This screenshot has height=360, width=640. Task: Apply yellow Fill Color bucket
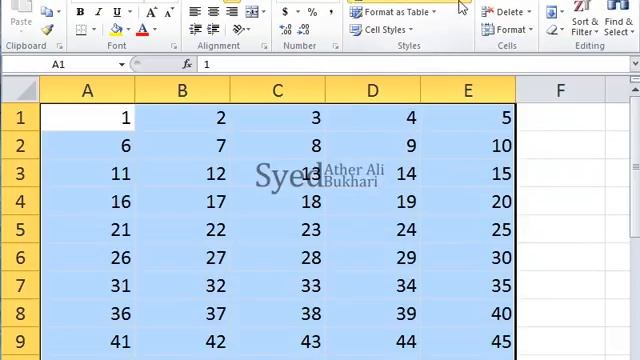116,30
